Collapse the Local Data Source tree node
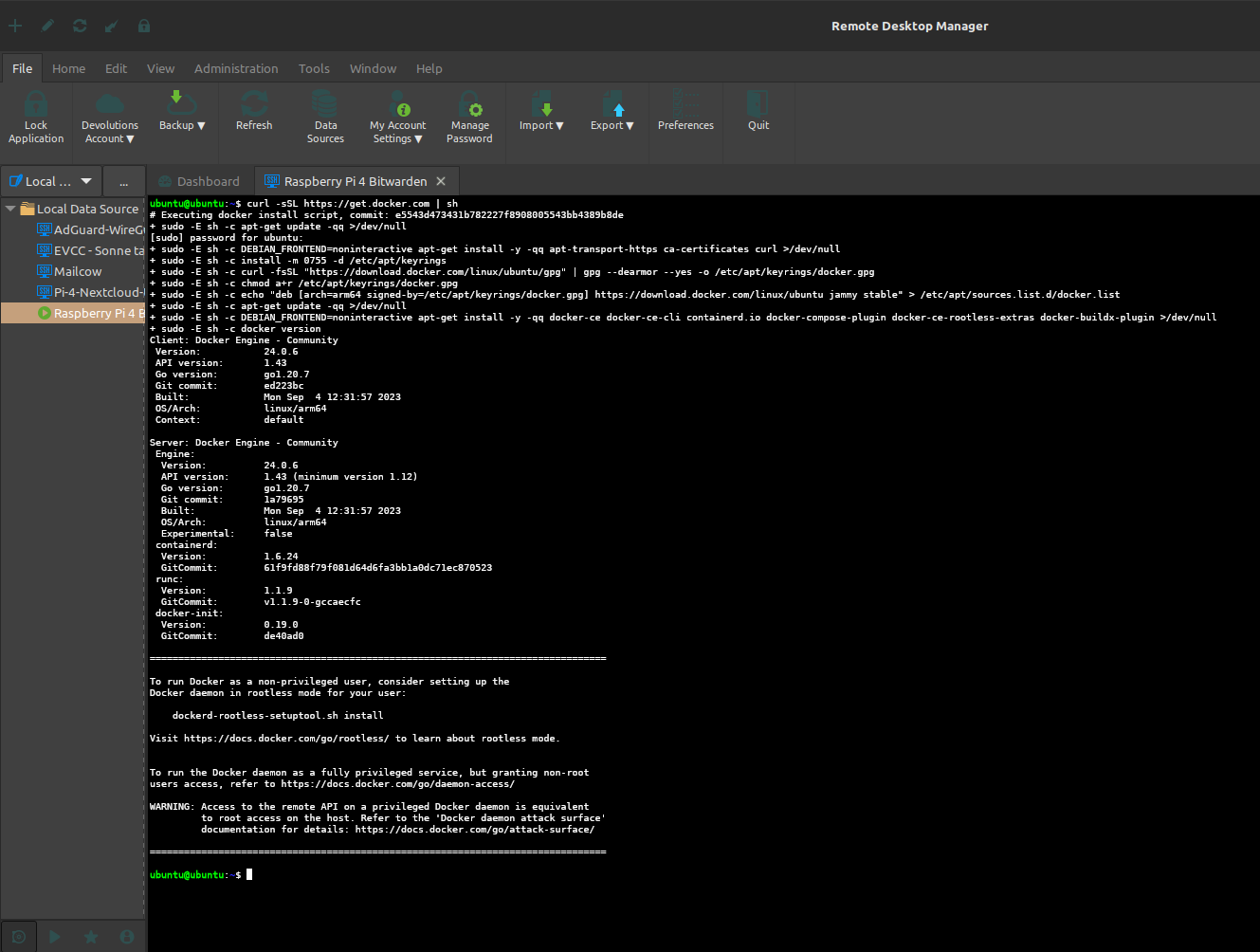 [10, 209]
